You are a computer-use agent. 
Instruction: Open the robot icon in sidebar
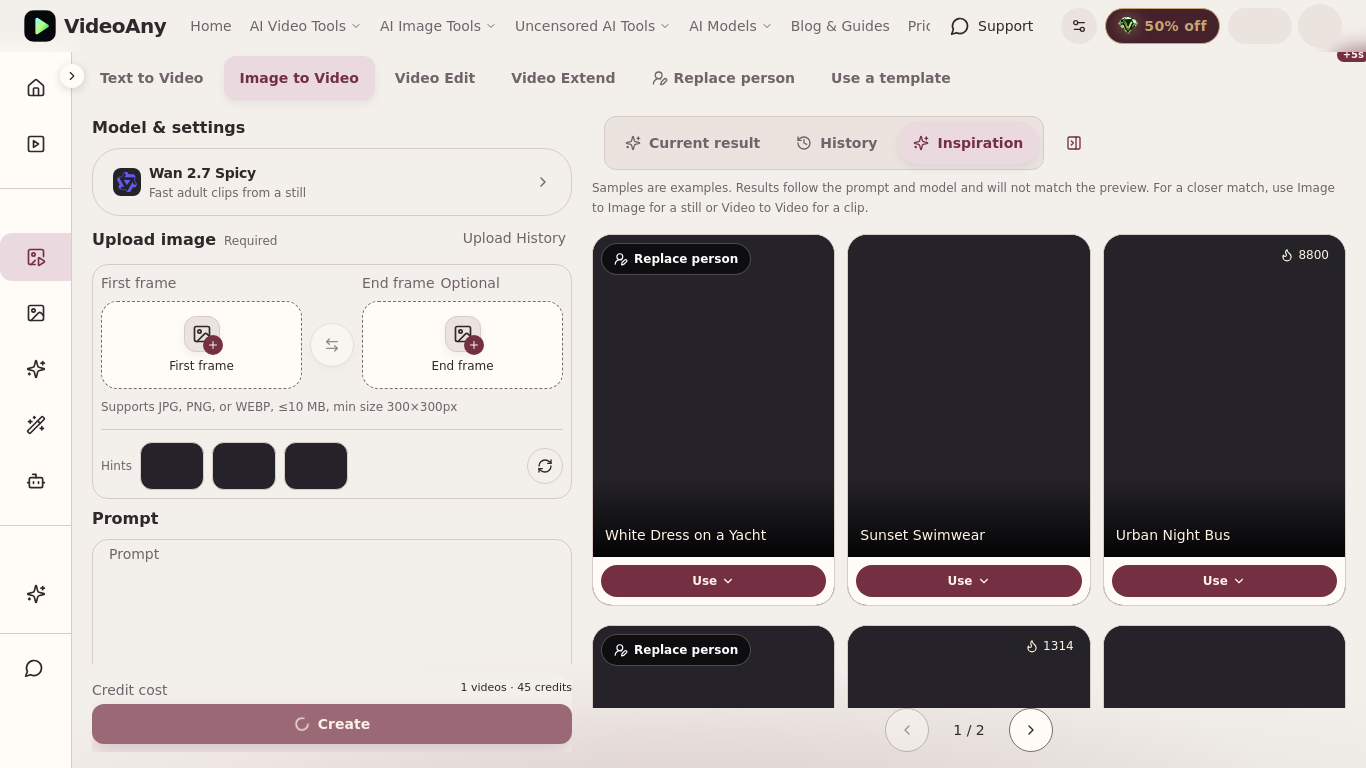[x=36, y=481]
